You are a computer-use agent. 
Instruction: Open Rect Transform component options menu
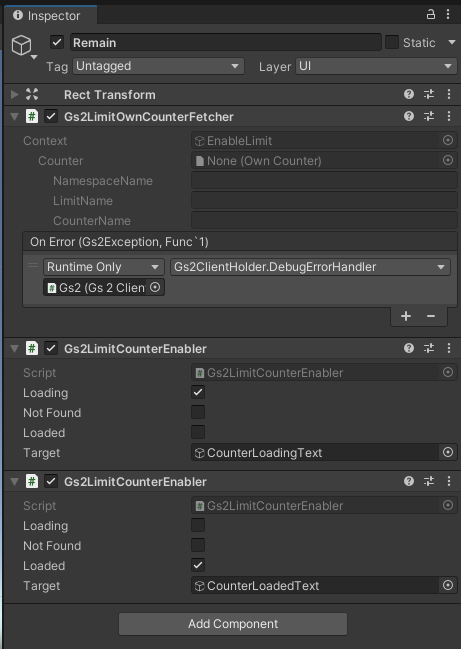click(449, 94)
